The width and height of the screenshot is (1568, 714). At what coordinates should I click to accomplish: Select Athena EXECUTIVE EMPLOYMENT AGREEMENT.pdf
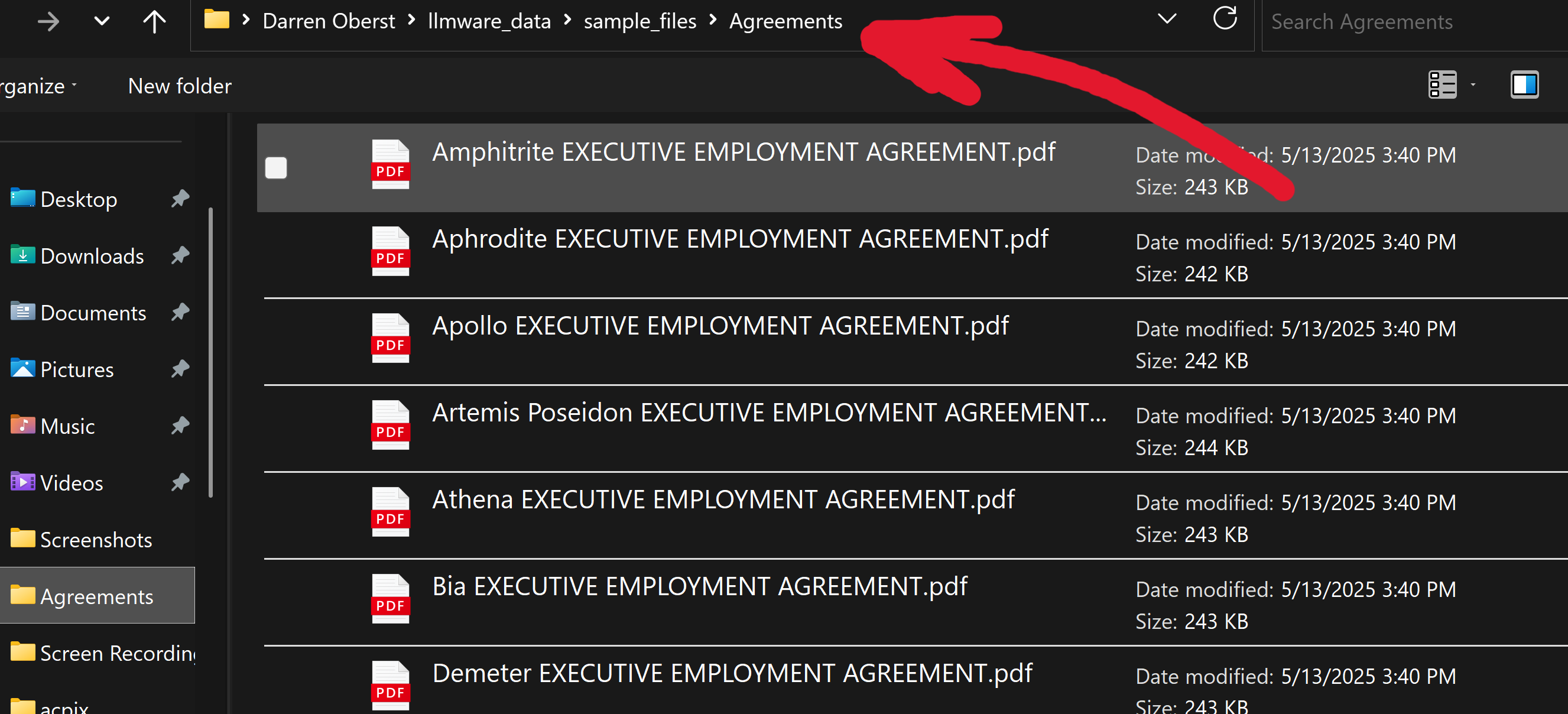(722, 499)
